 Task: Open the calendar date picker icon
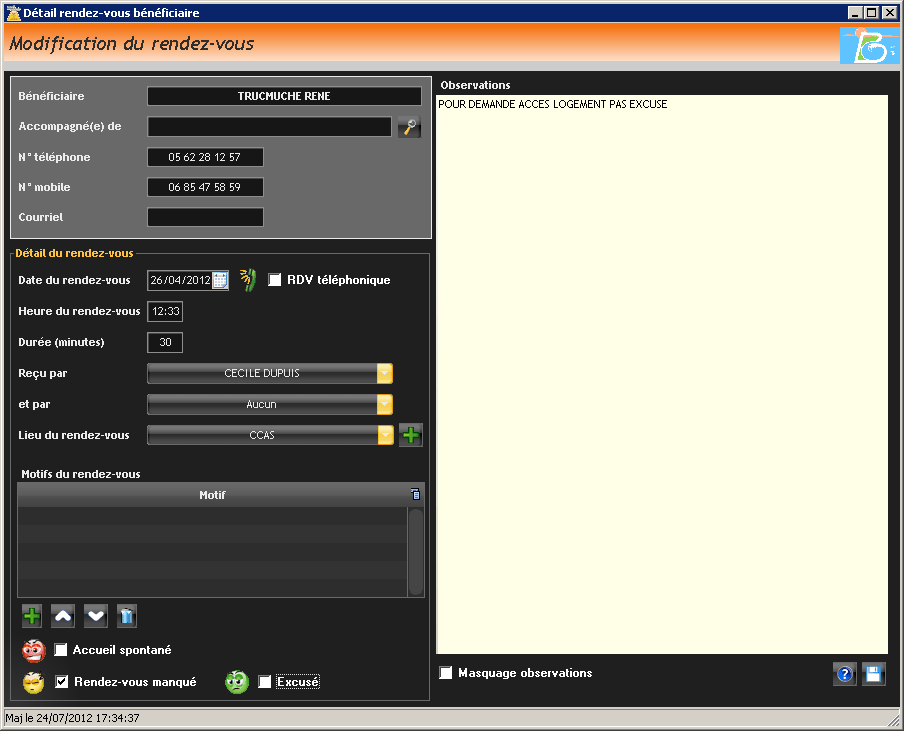pos(220,281)
